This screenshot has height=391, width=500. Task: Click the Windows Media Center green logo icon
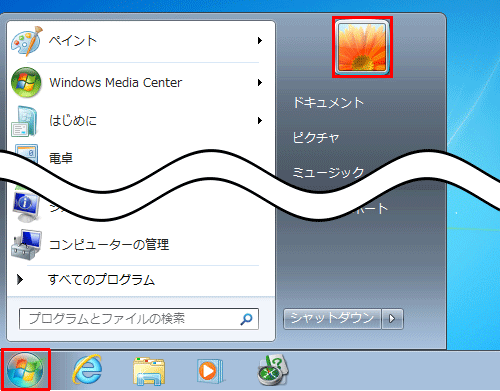tap(26, 82)
